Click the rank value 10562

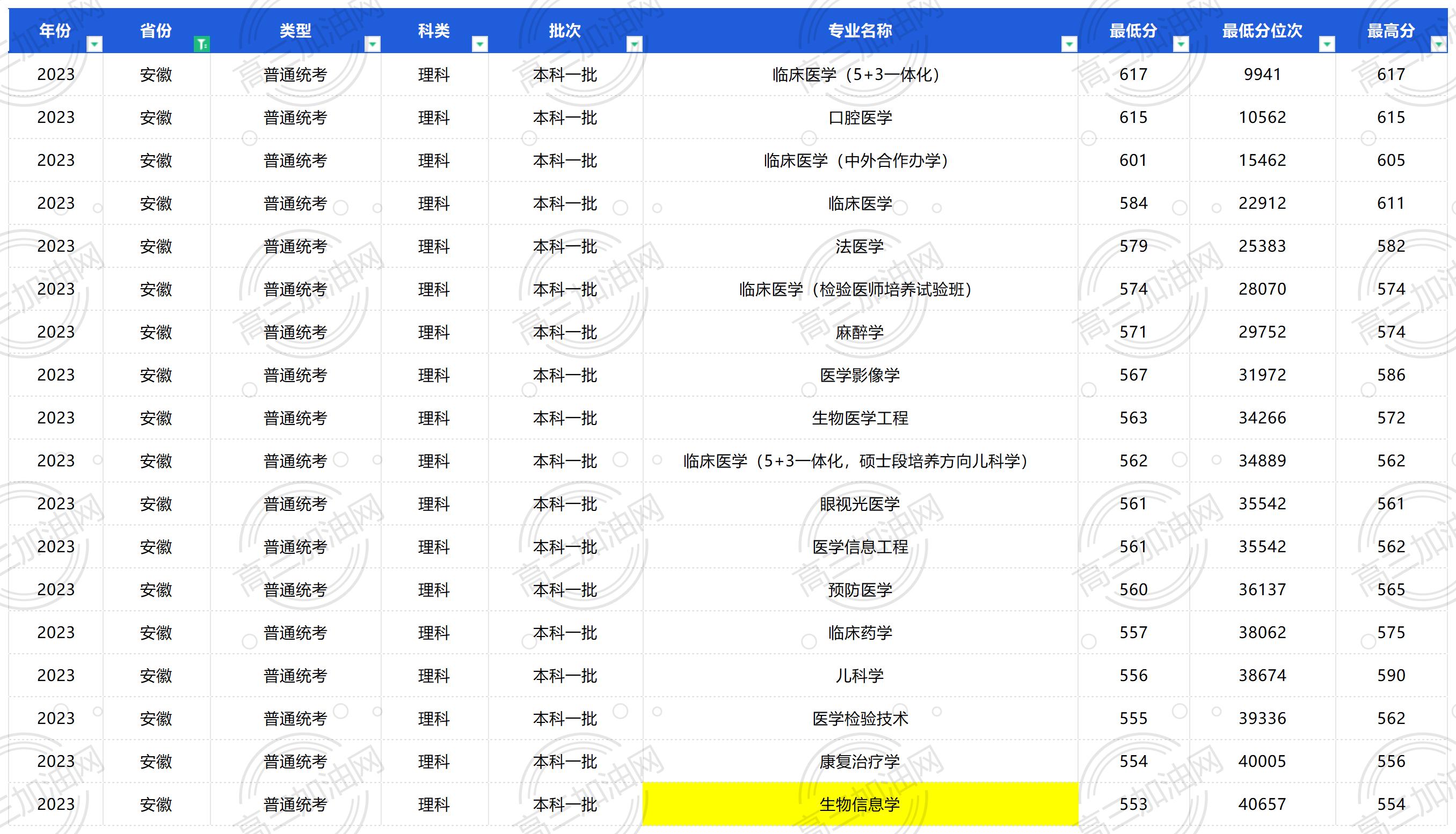(1262, 118)
